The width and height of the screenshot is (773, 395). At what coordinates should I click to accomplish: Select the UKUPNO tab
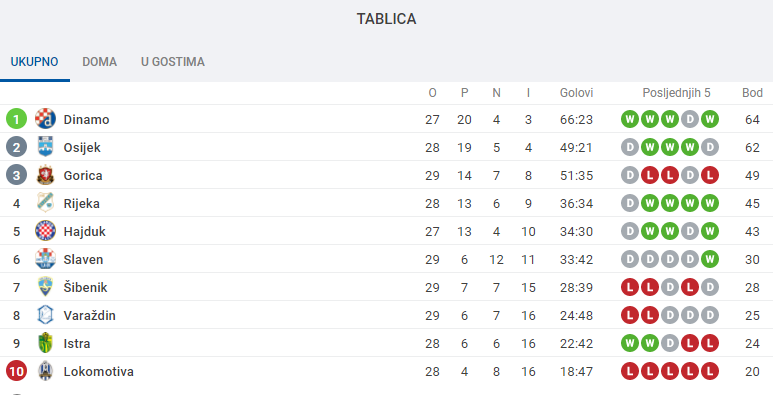(x=35, y=62)
